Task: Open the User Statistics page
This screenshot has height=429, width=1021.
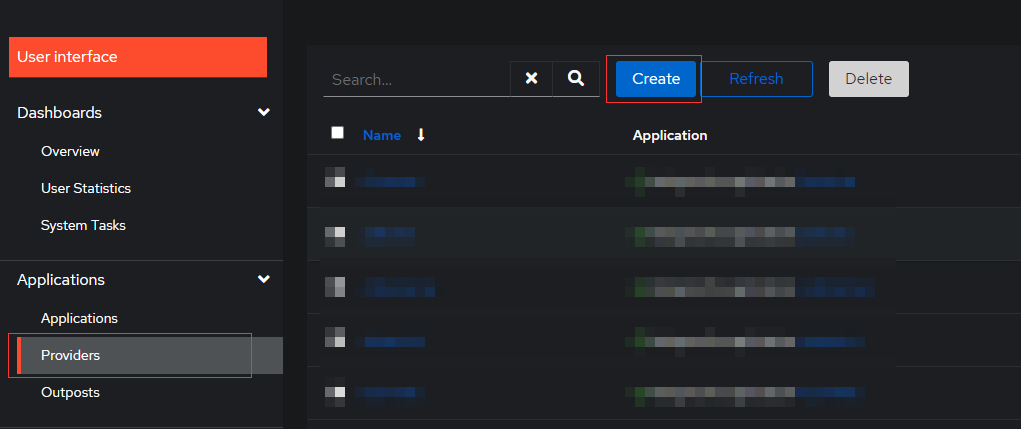Action: point(86,188)
